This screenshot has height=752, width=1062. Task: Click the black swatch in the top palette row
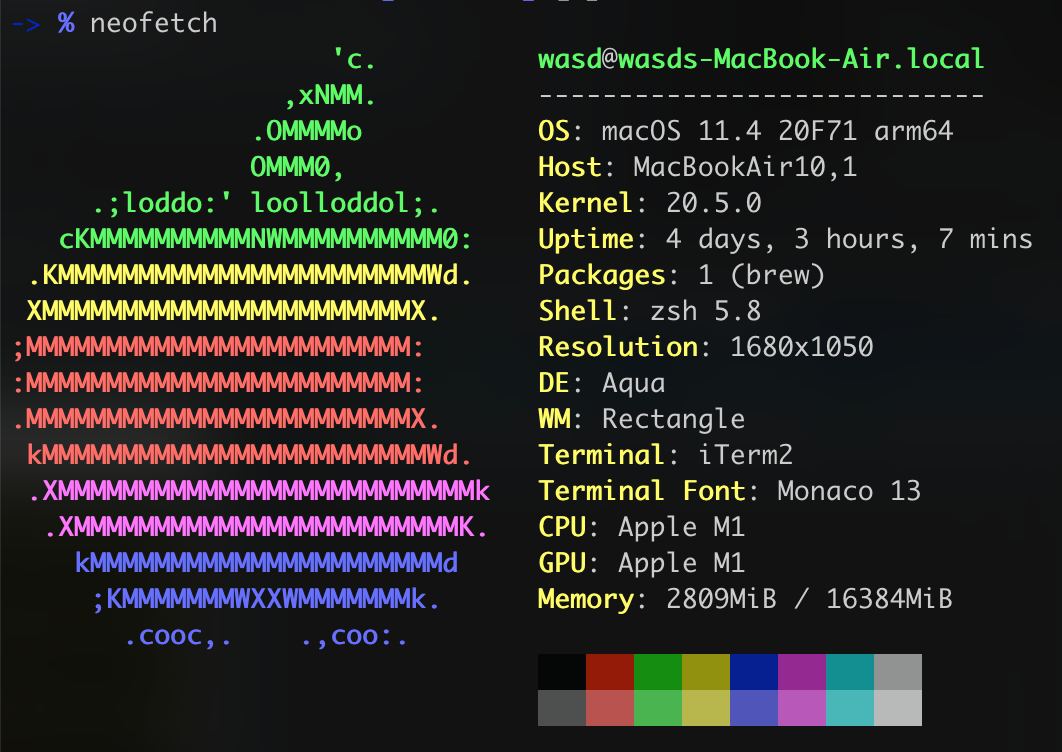tap(561, 672)
